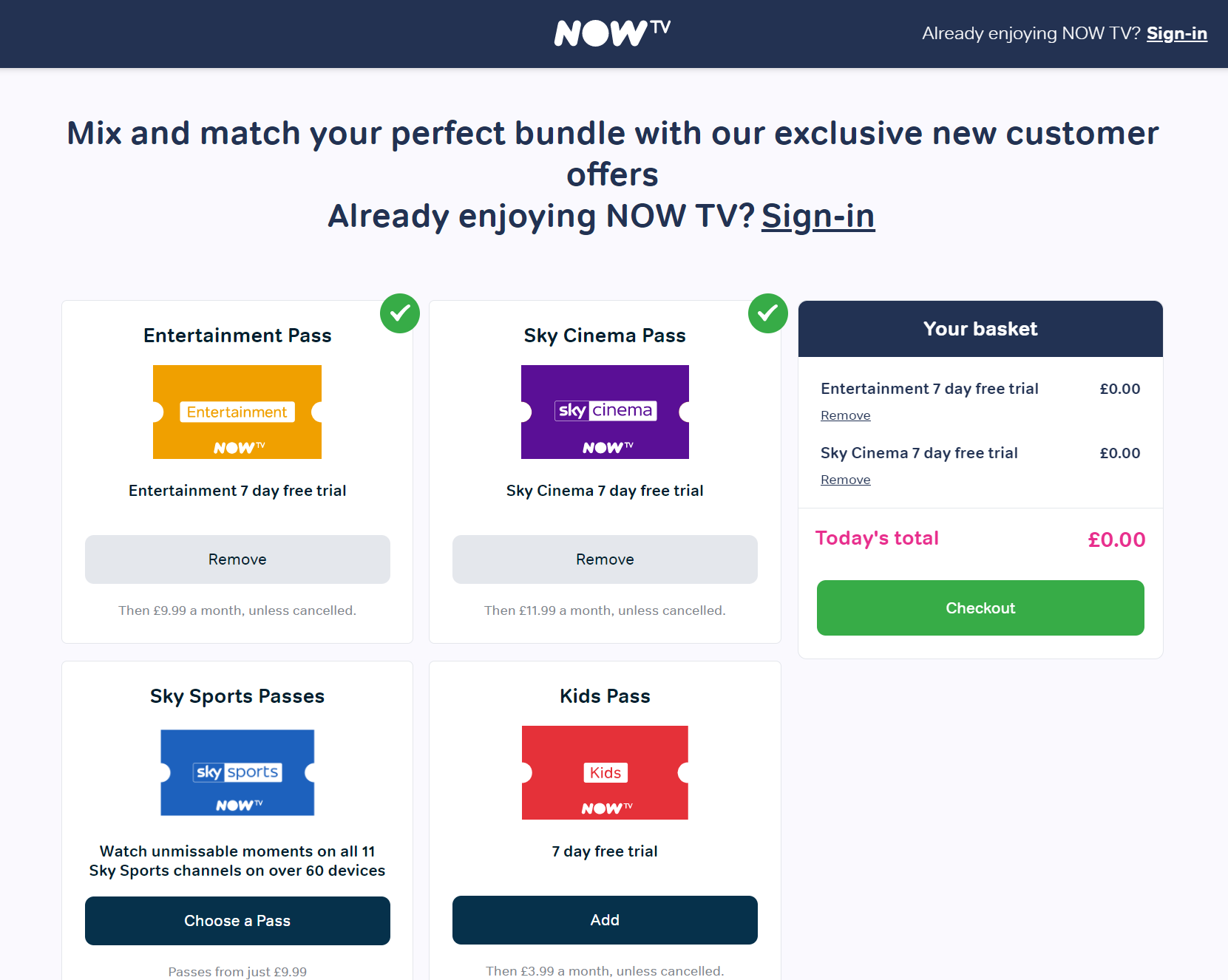Viewport: 1228px width, 980px height.
Task: Toggle the green checkmark on Sky Cinema Pass
Action: click(x=767, y=313)
